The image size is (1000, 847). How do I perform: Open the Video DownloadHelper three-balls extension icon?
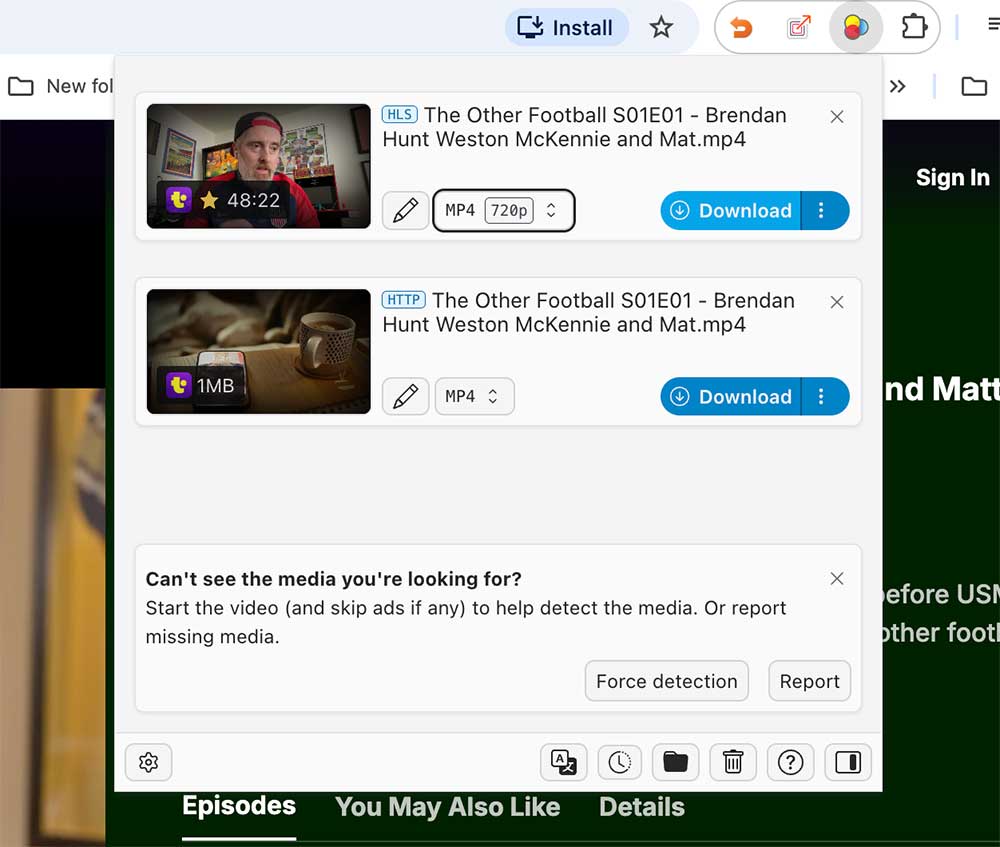855,27
